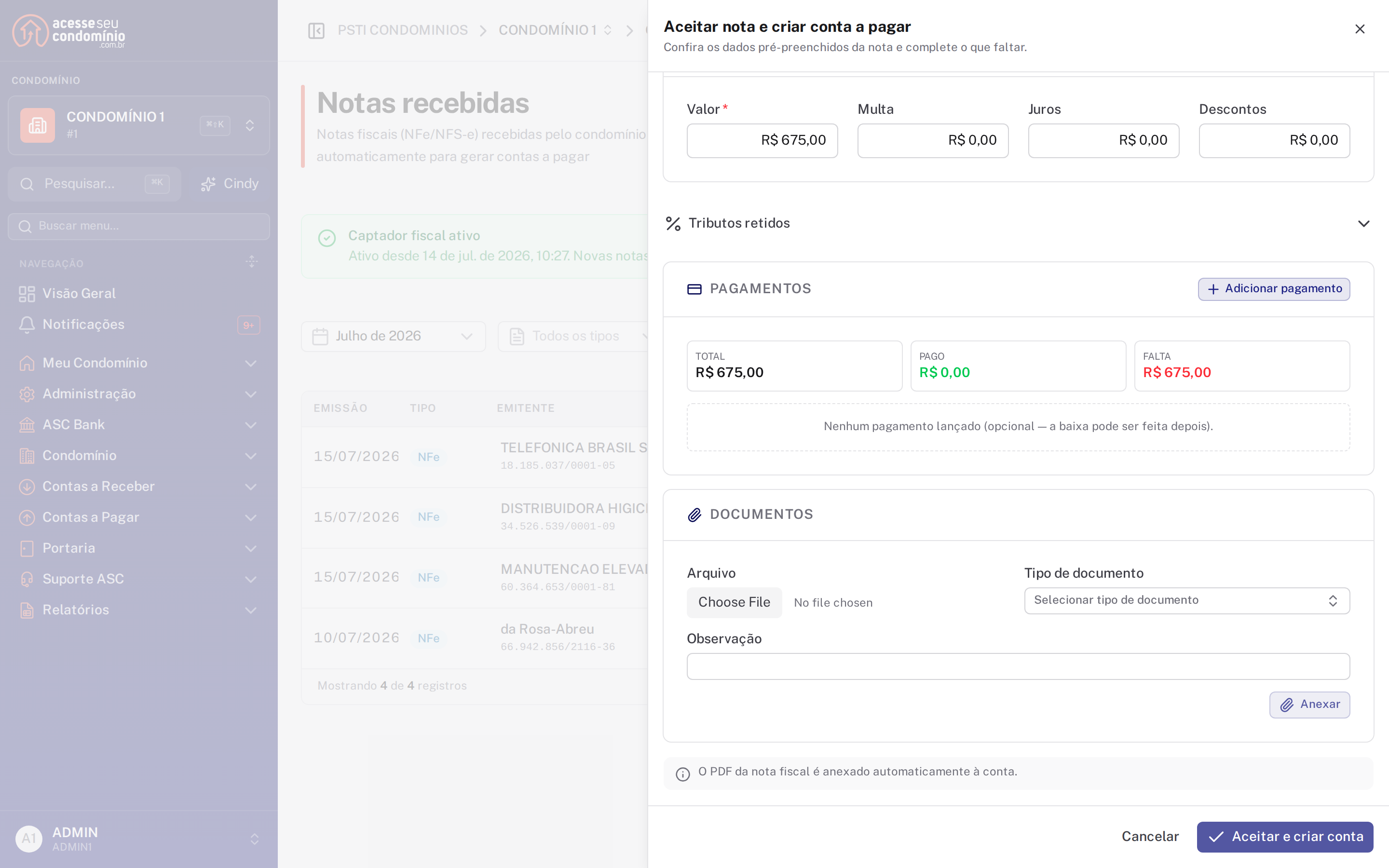This screenshot has height=868, width=1389.
Task: Toggle sidebar collapse icon in breadcrumb
Action: pyautogui.click(x=316, y=30)
